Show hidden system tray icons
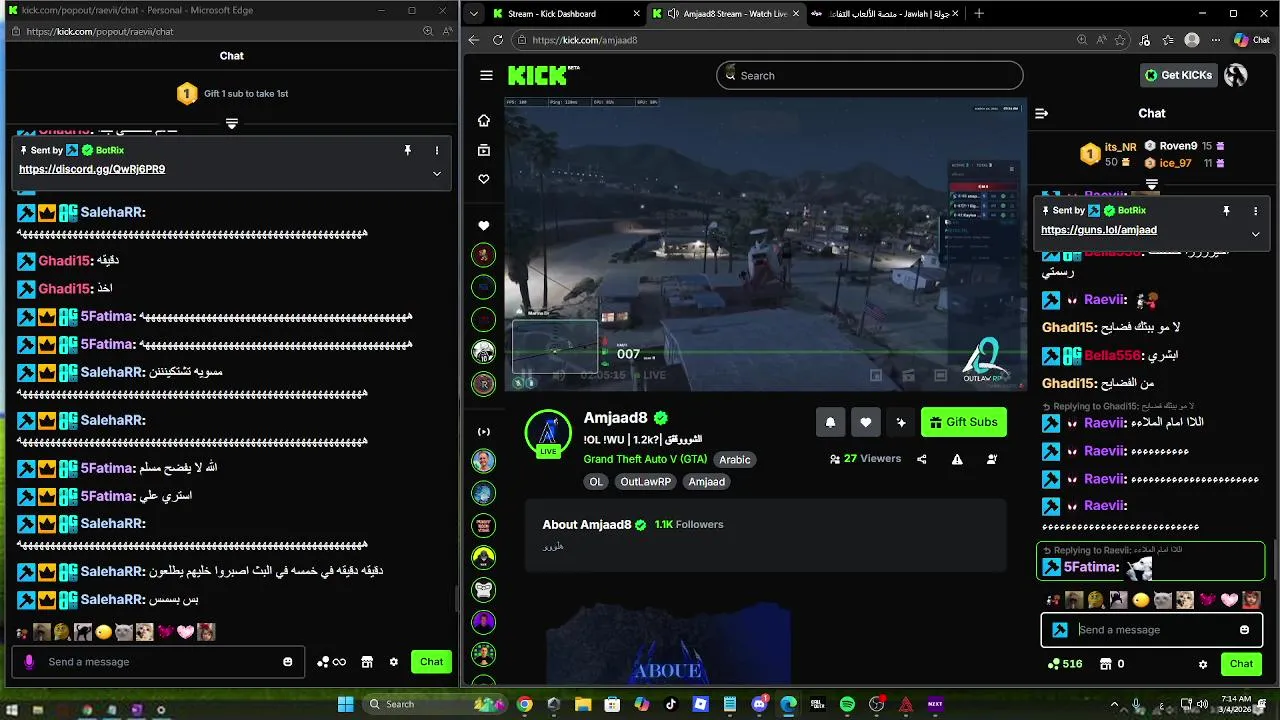The image size is (1280, 720). tap(1114, 704)
